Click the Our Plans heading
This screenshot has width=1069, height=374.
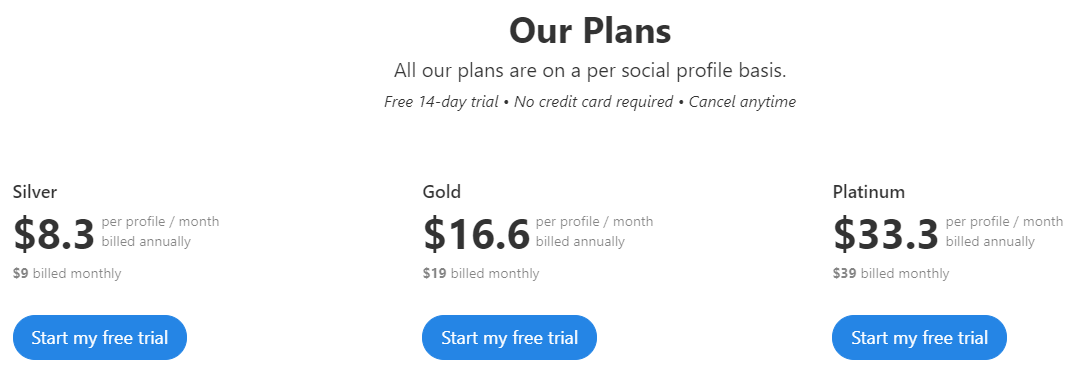(x=590, y=31)
